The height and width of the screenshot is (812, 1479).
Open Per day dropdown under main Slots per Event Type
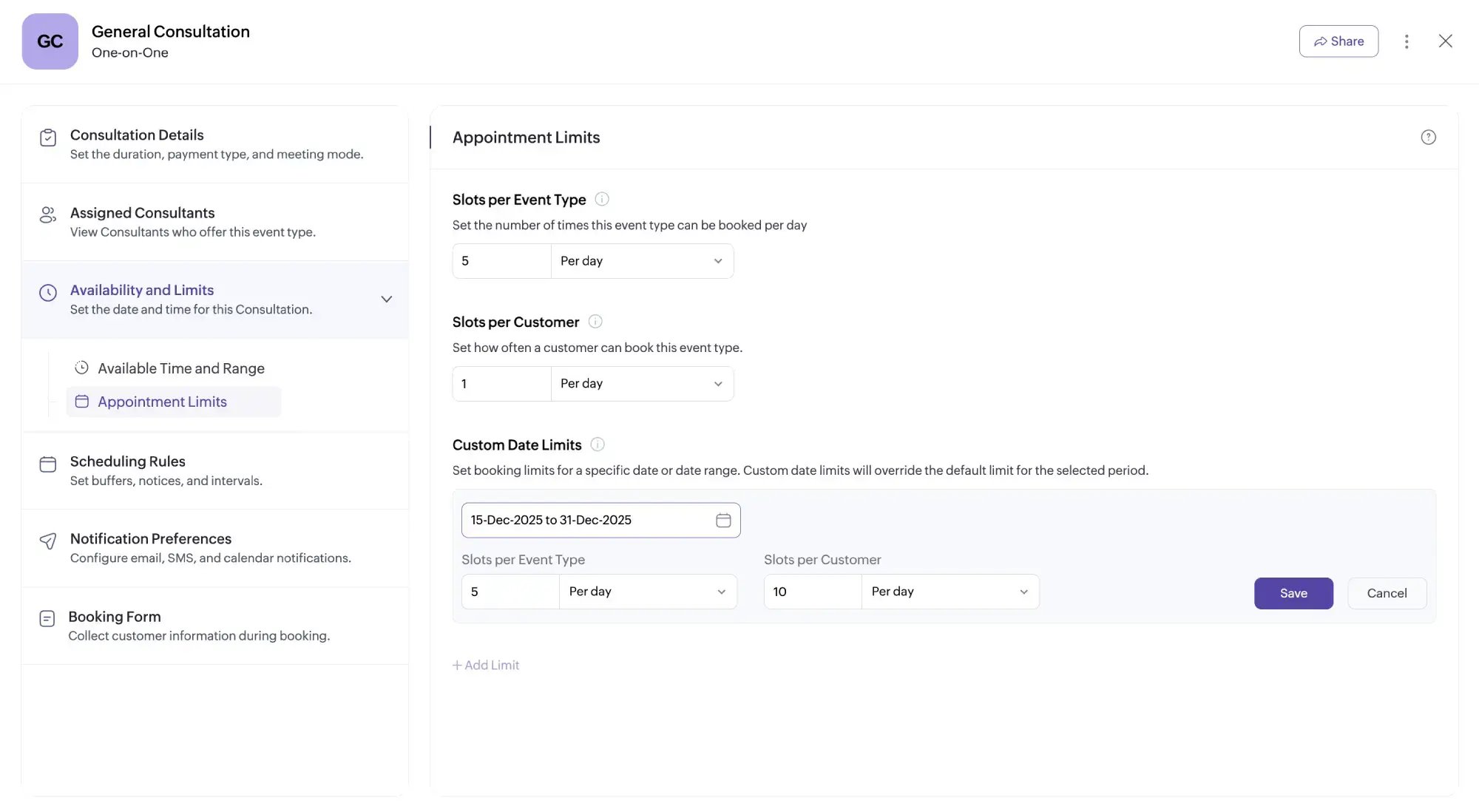point(642,261)
